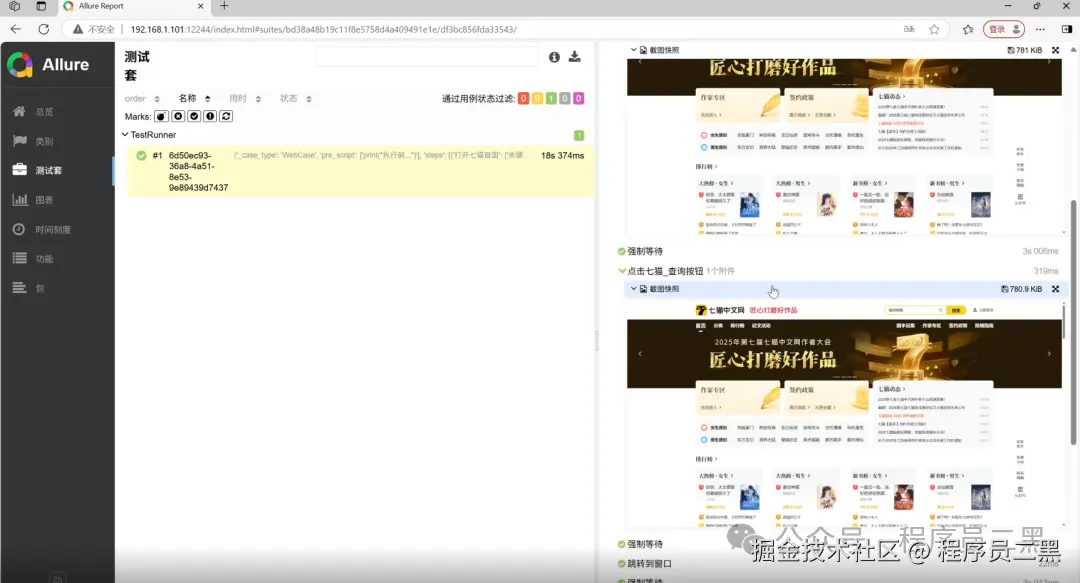1080x583 pixels.
Task: Click the 780.9 KiB save icon
Action: pyautogui.click(x=1005, y=289)
